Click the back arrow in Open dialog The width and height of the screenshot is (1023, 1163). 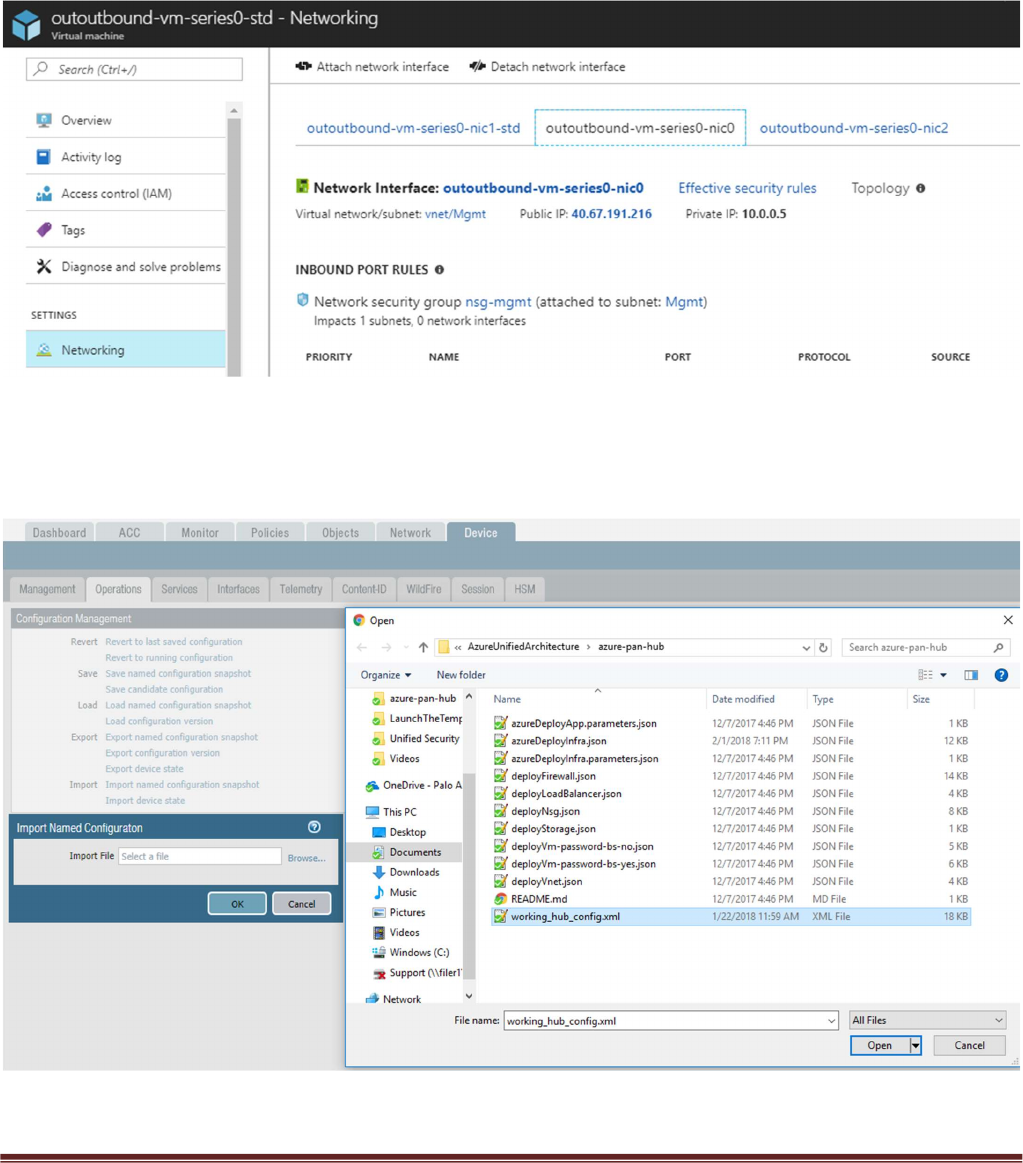[362, 648]
